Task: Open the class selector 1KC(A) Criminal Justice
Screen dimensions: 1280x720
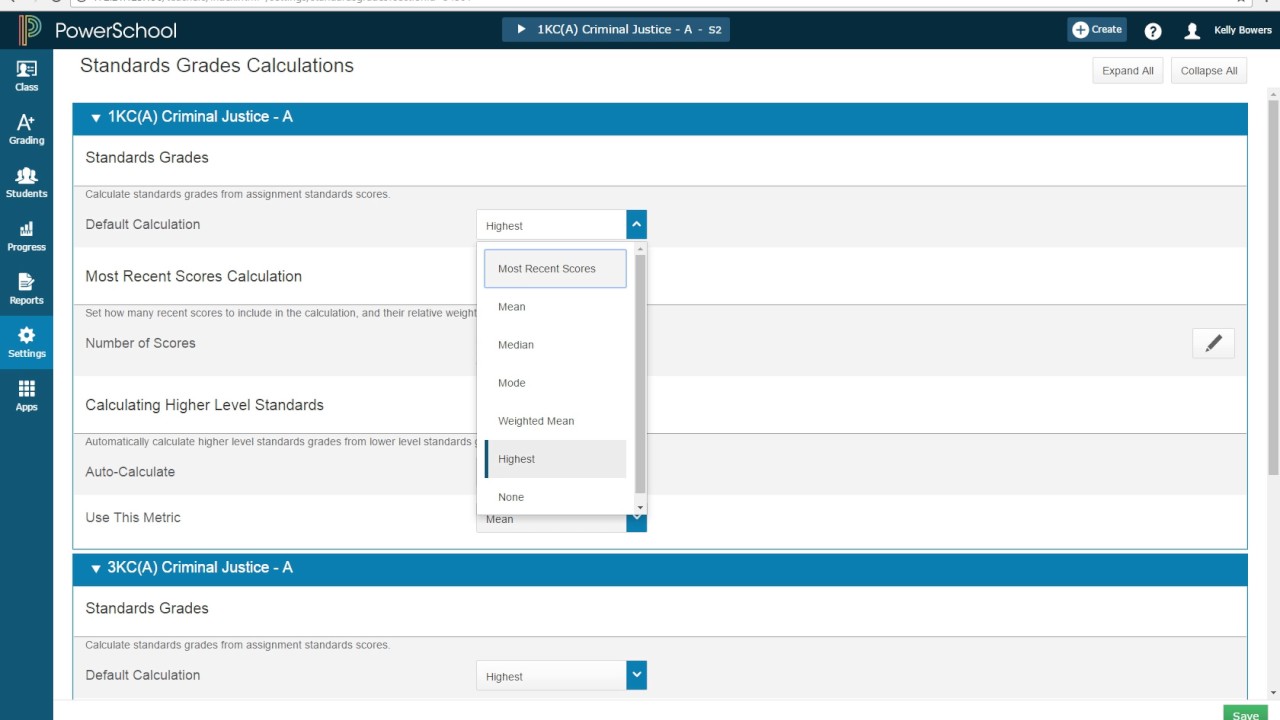Action: (616, 30)
